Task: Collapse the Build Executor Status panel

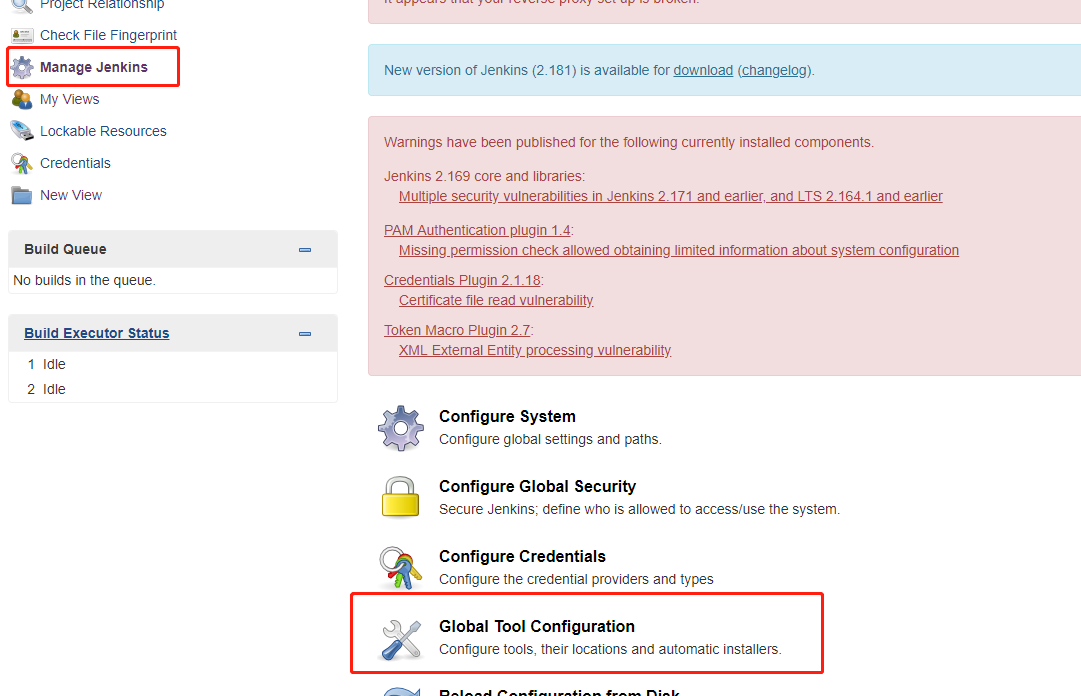Action: 305,334
